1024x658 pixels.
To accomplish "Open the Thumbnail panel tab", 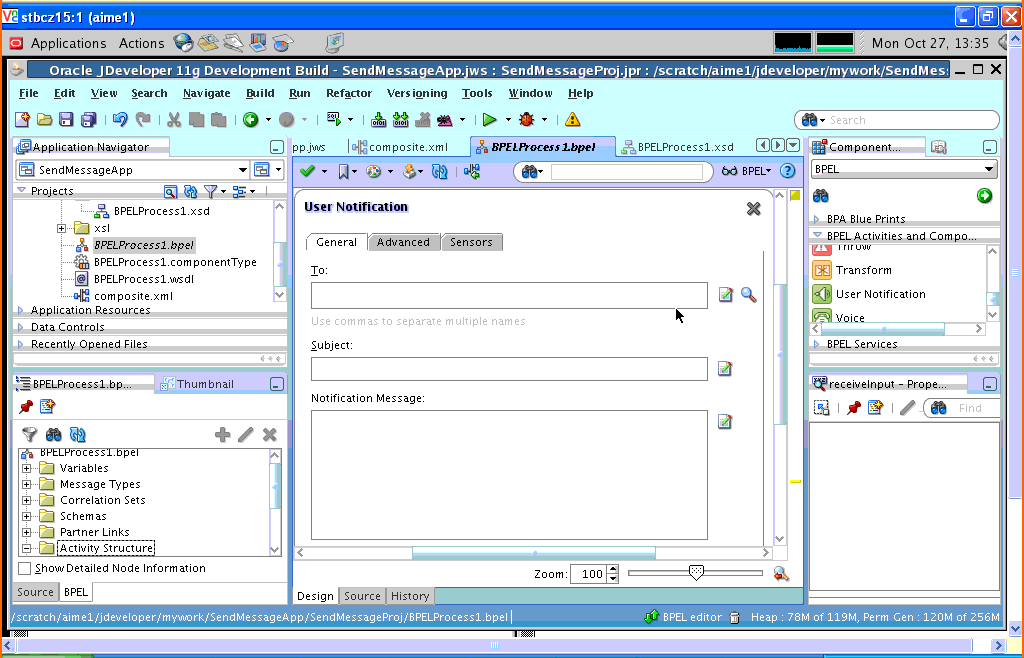I will click(x=198, y=384).
